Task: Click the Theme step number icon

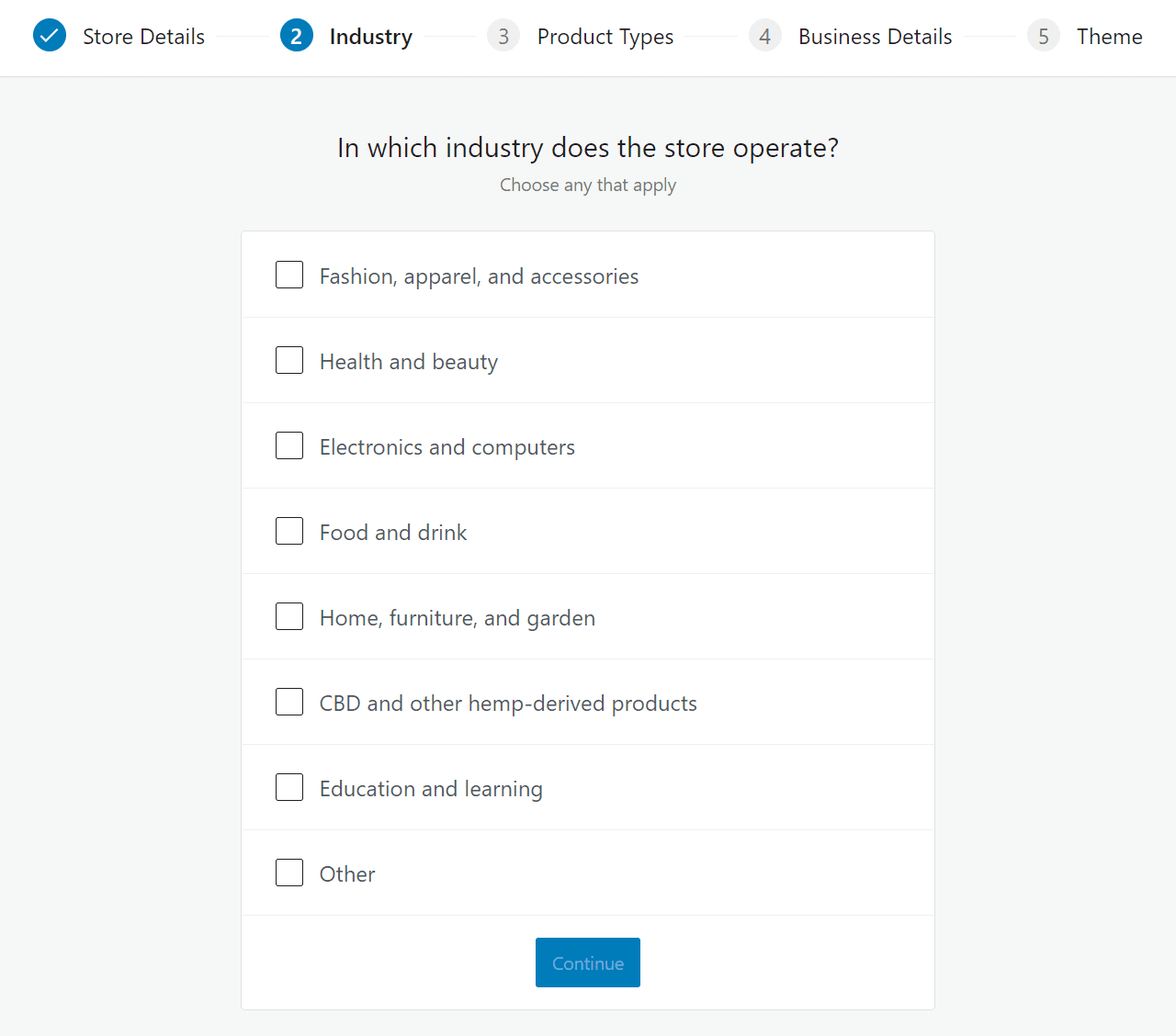Action: point(1044,35)
